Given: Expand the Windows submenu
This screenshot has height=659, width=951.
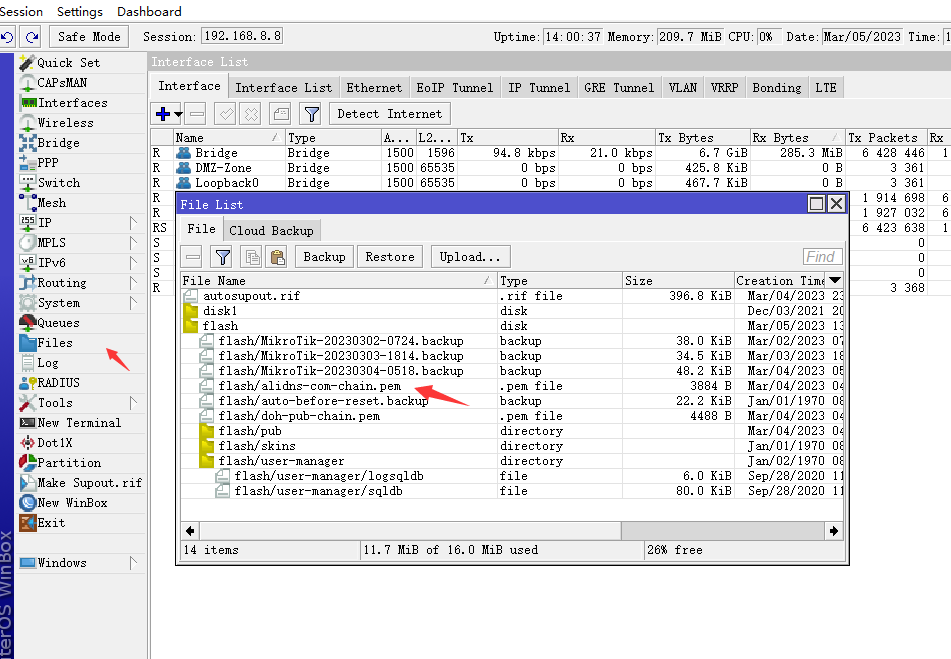Looking at the screenshot, I should point(133,563).
